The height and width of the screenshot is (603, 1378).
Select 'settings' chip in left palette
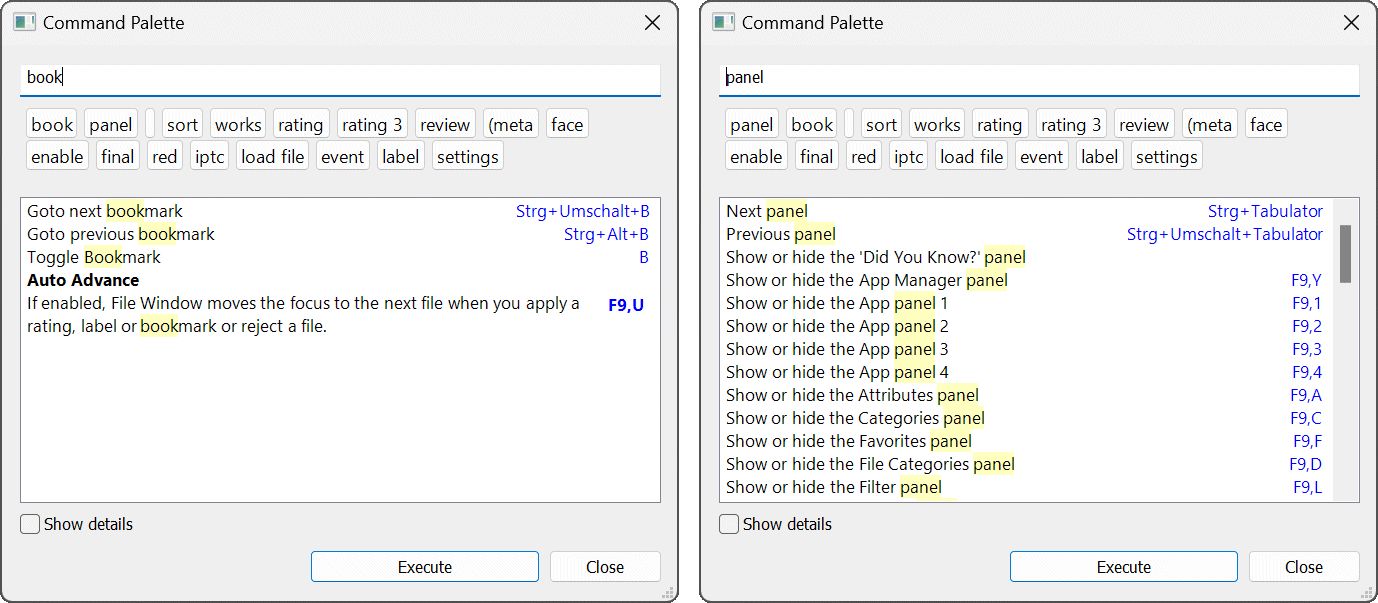[468, 157]
